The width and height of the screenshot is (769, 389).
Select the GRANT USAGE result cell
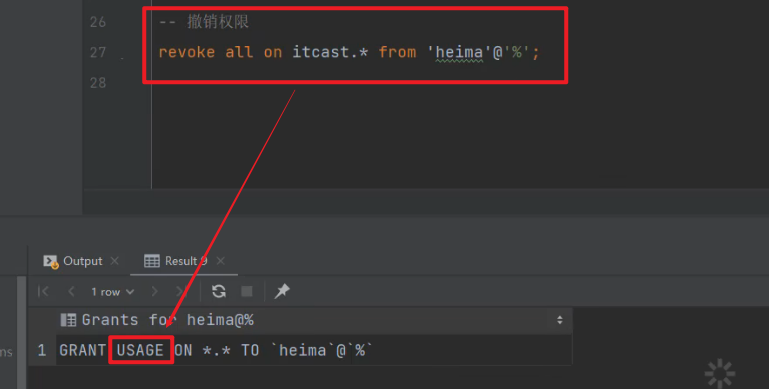click(314, 350)
